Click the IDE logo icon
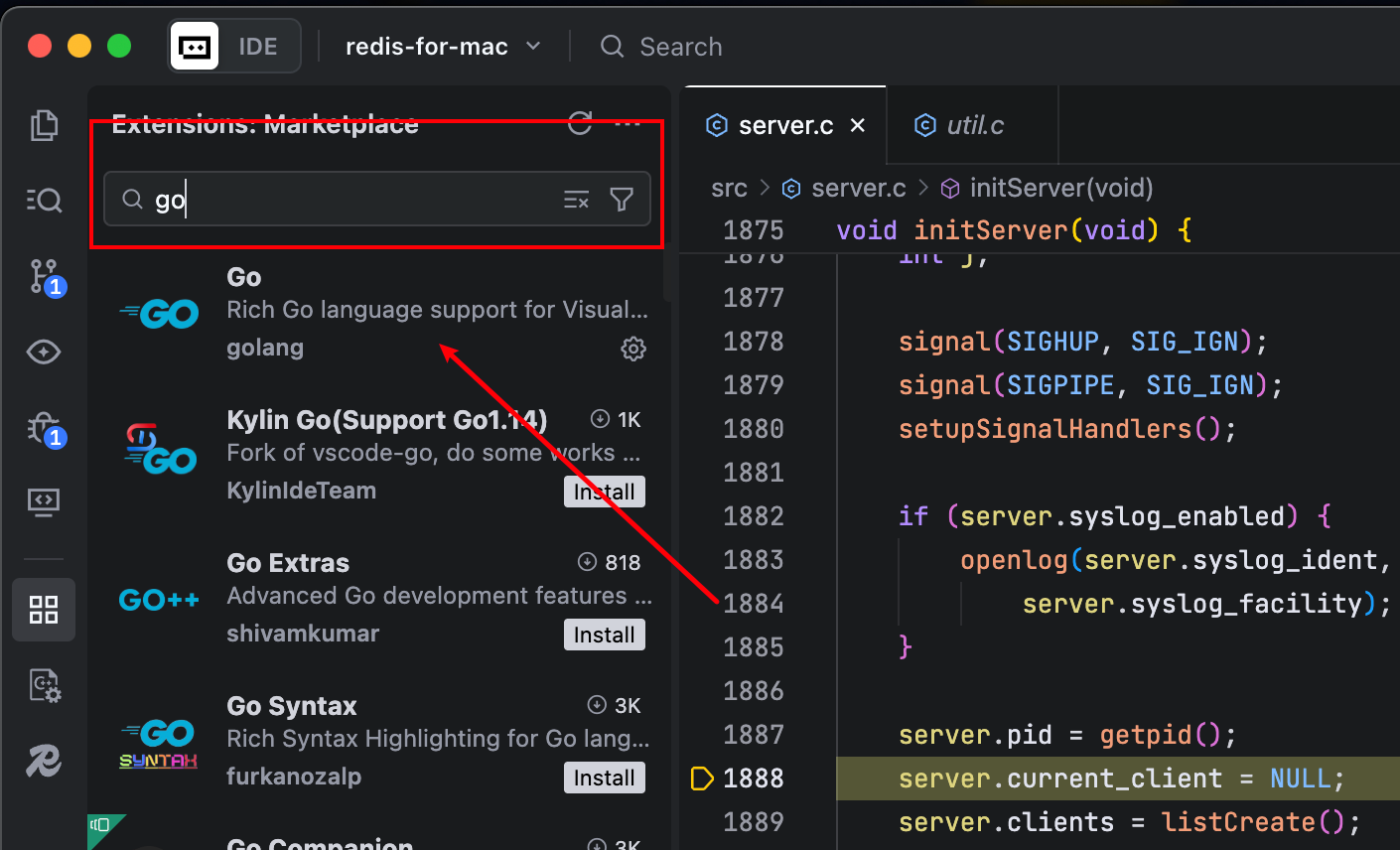This screenshot has height=850, width=1400. 195,47
